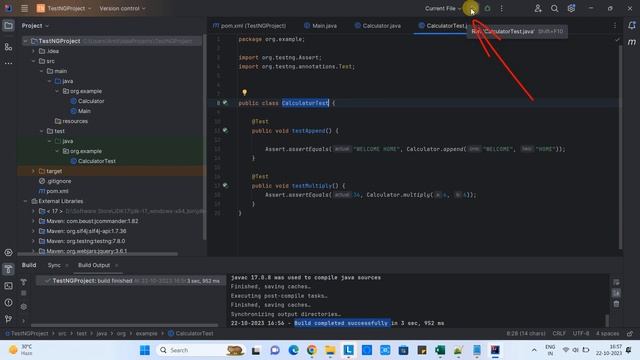The height and width of the screenshot is (360, 640).
Task: Rebuild using the Build panel hammer icon
Action: 24,282
